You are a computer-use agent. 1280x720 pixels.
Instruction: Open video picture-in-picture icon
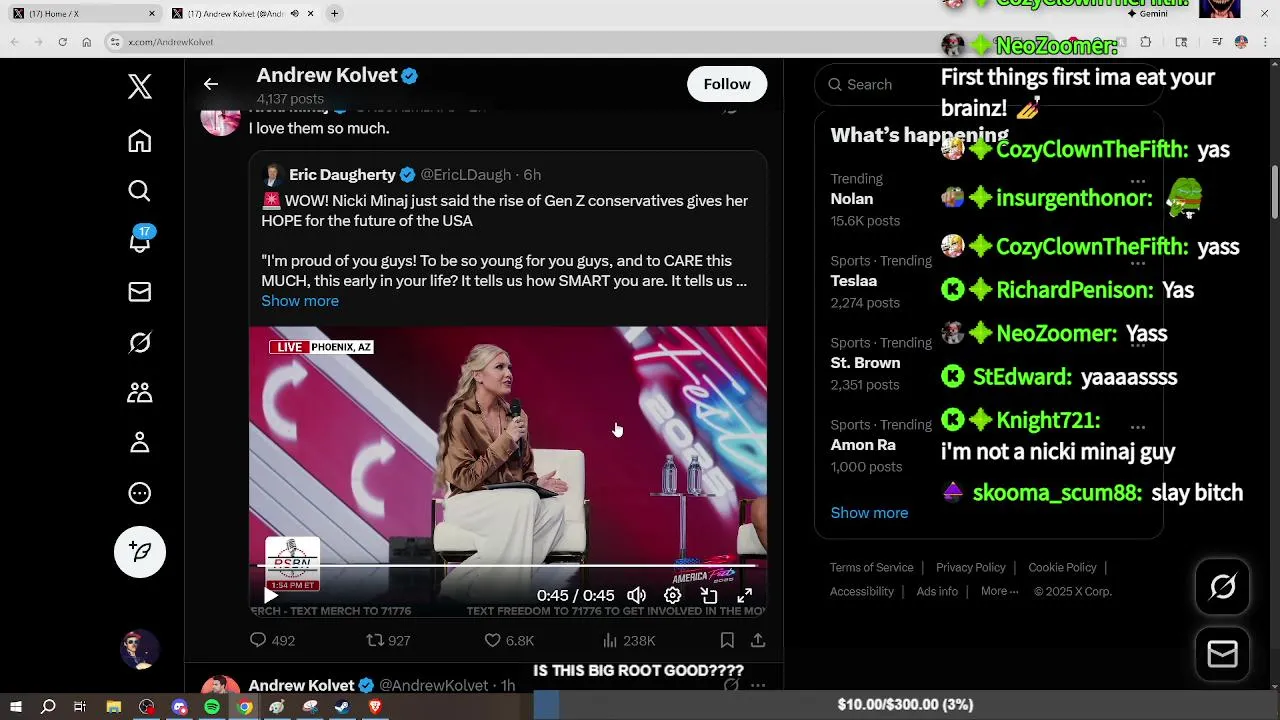(x=709, y=595)
